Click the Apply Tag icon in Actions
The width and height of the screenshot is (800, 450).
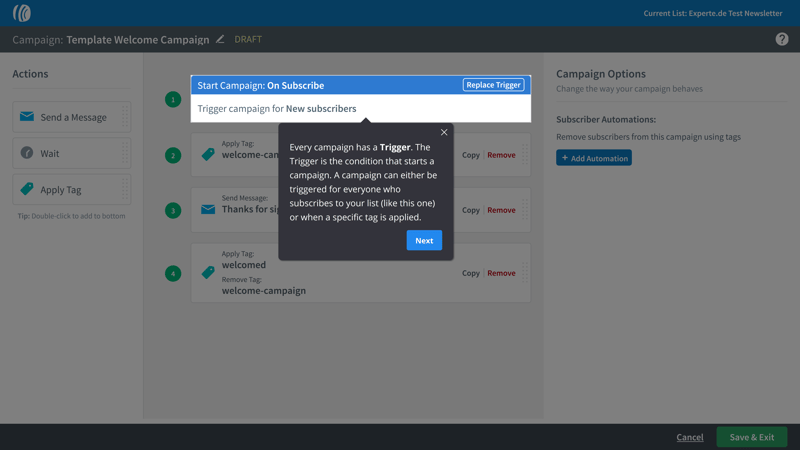pyautogui.click(x=27, y=189)
